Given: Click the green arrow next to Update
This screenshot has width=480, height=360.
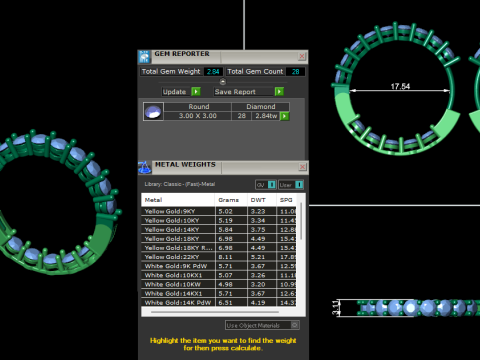Looking at the screenshot, I should click(196, 91).
